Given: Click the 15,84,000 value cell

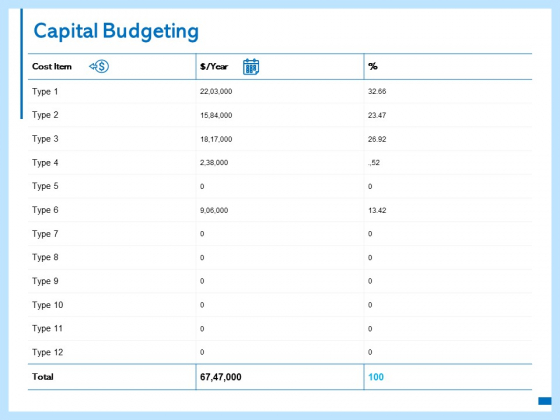Looking at the screenshot, I should click(x=216, y=115).
